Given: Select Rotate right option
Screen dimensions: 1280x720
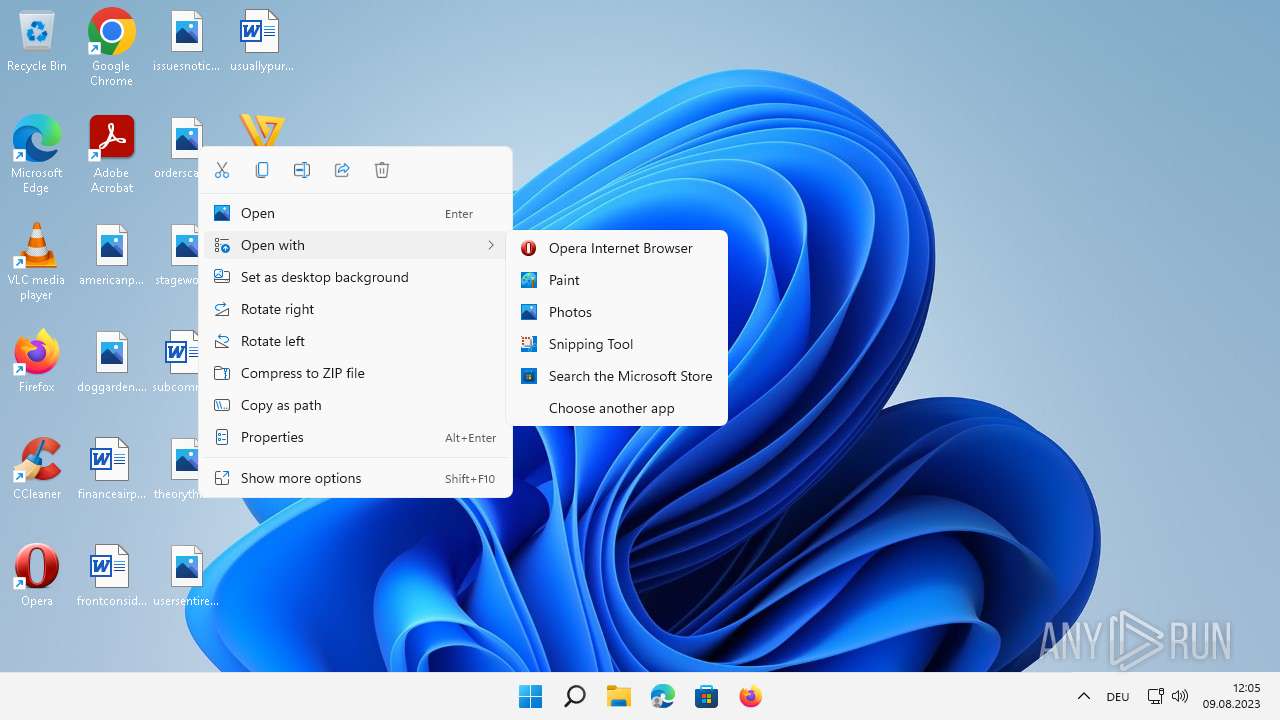Looking at the screenshot, I should (x=356, y=309).
